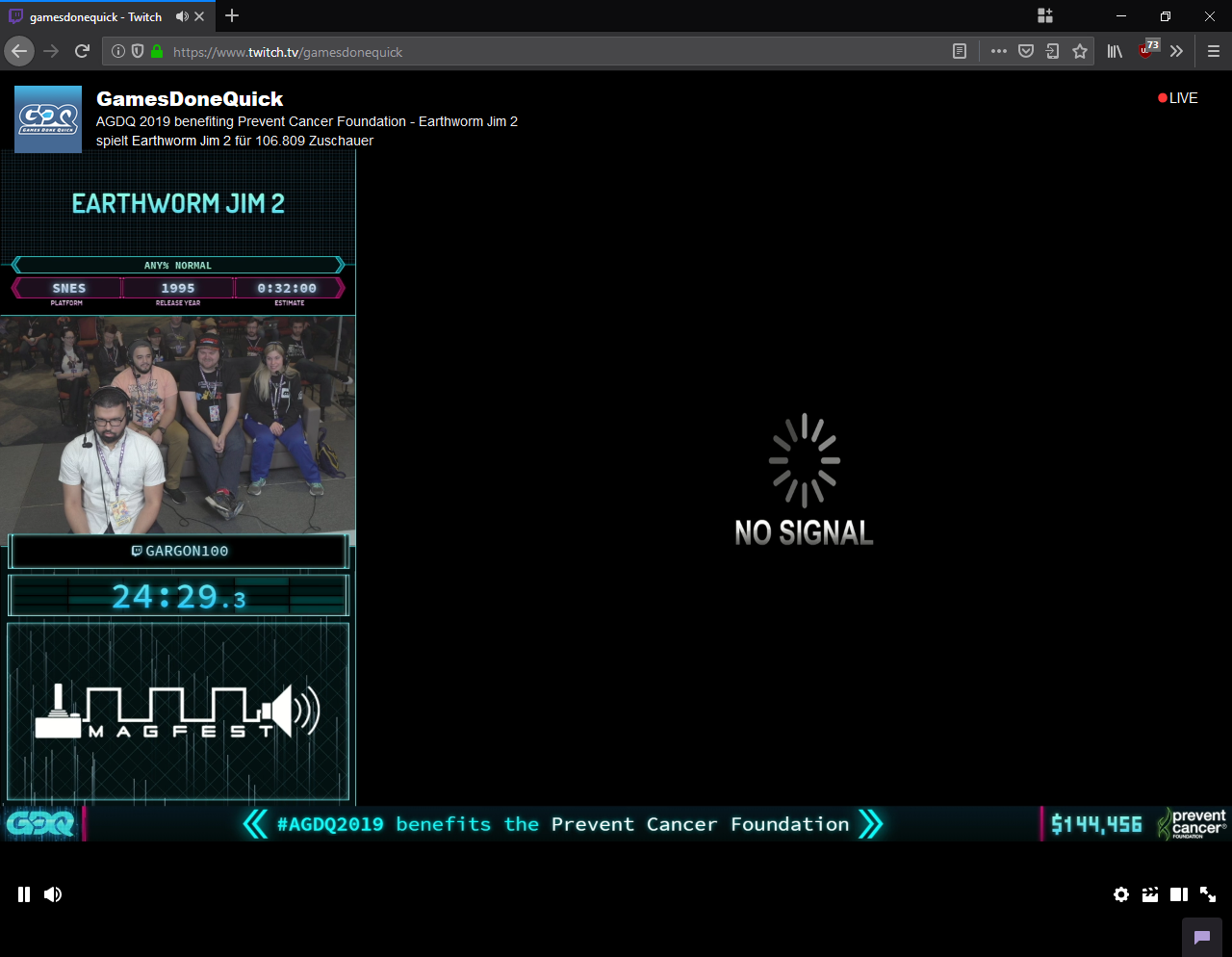This screenshot has width=1232, height=957.
Task: Mute the tab via the tab speaker icon
Action: coord(182,16)
